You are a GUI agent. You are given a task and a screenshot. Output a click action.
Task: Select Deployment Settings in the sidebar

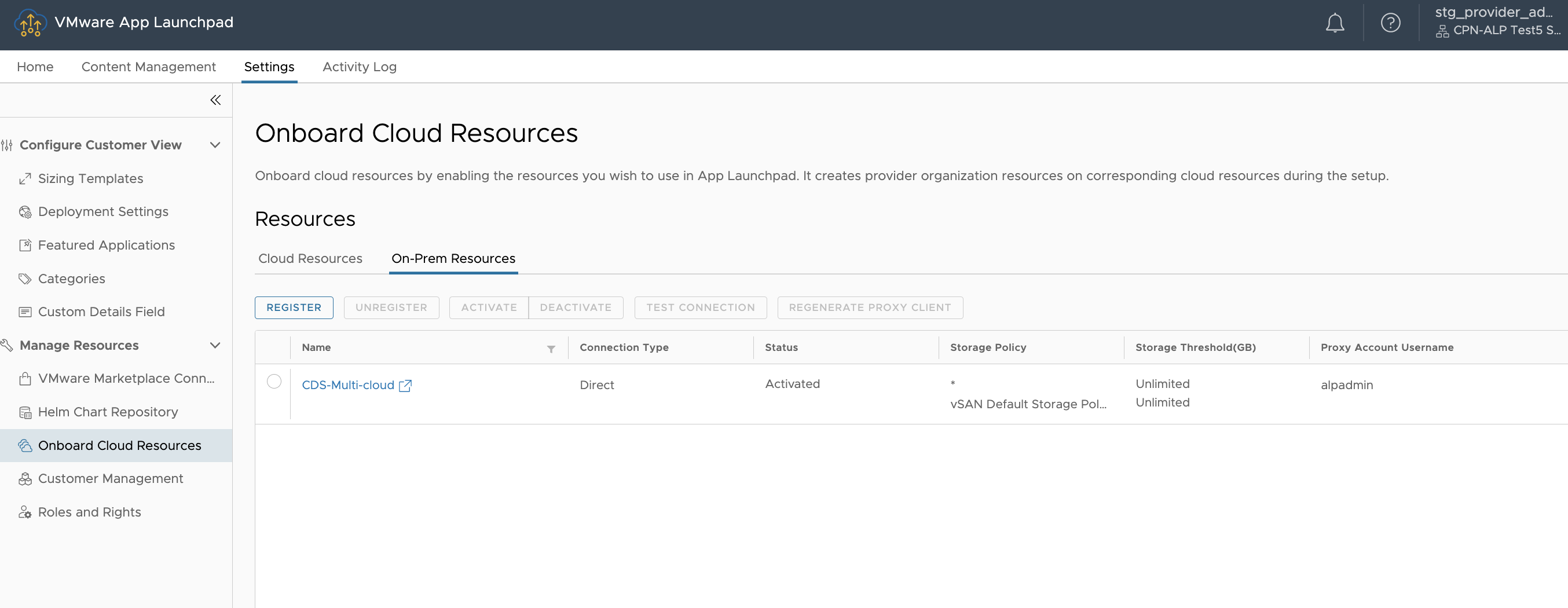pos(103,212)
